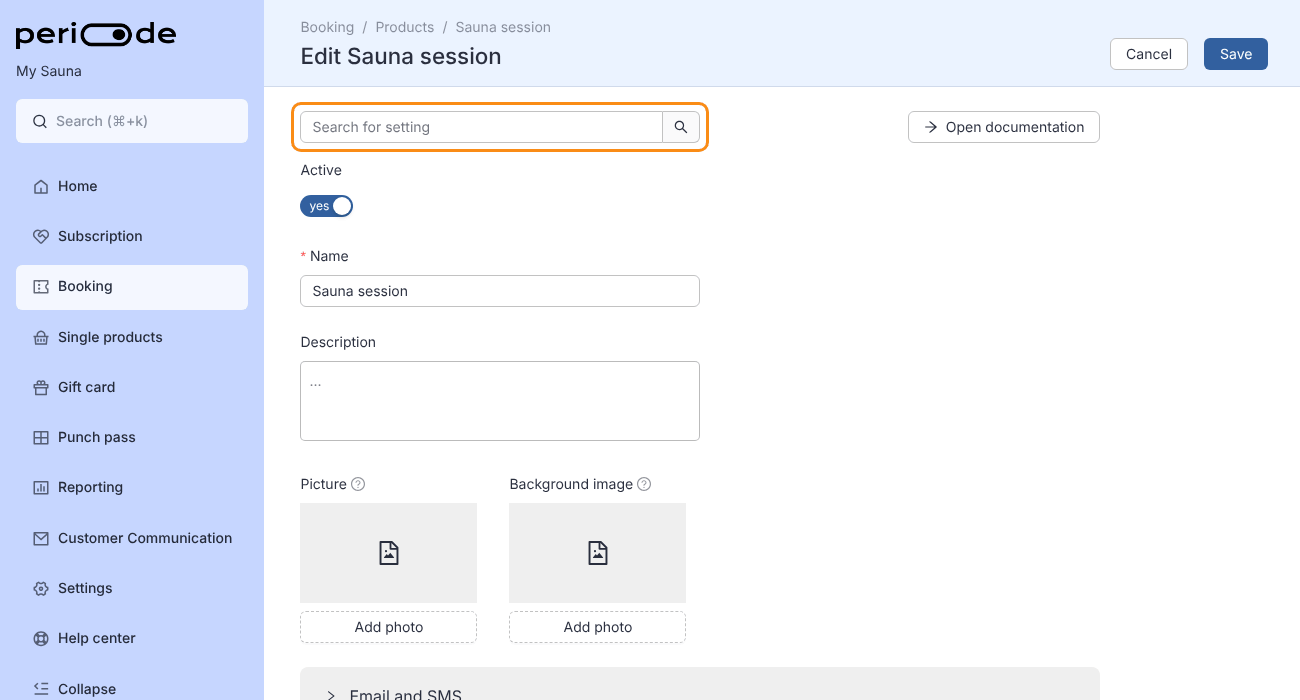Click the Customer Communication envelope icon
This screenshot has height=700, width=1300.
(x=41, y=538)
